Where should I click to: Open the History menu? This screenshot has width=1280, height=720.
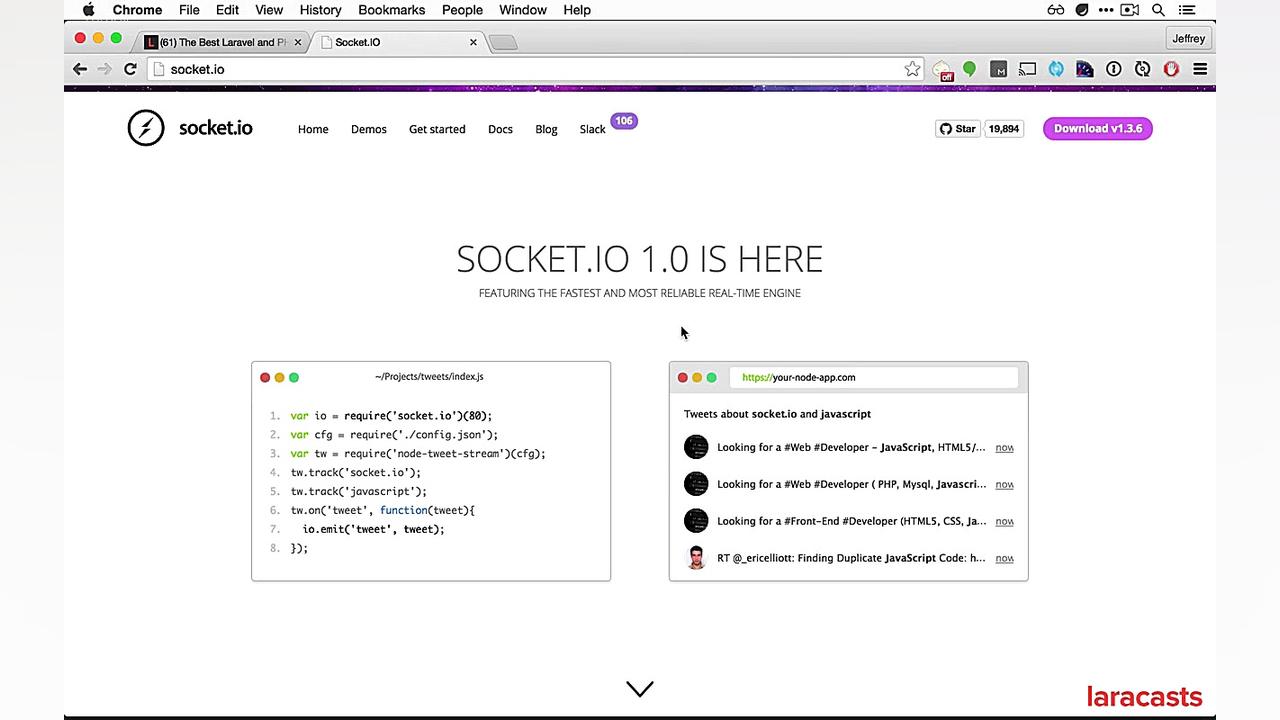[x=320, y=10]
